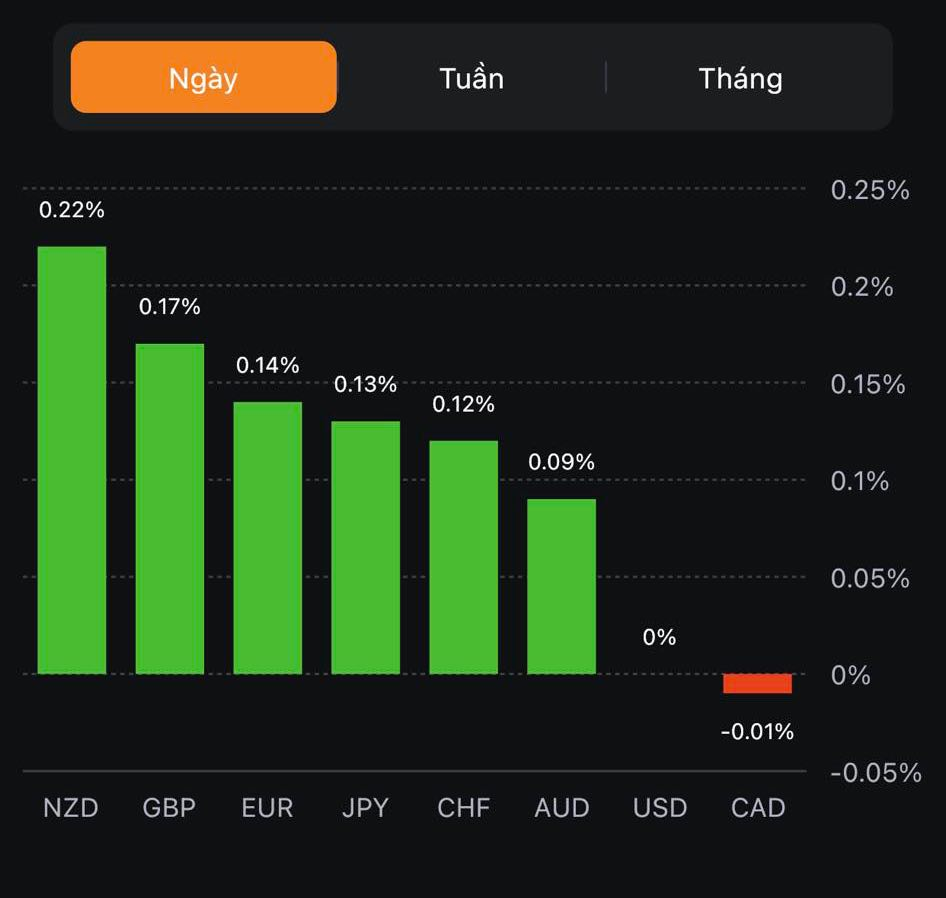946x898 pixels.
Task: Tap the GBP green bar
Action: click(170, 509)
